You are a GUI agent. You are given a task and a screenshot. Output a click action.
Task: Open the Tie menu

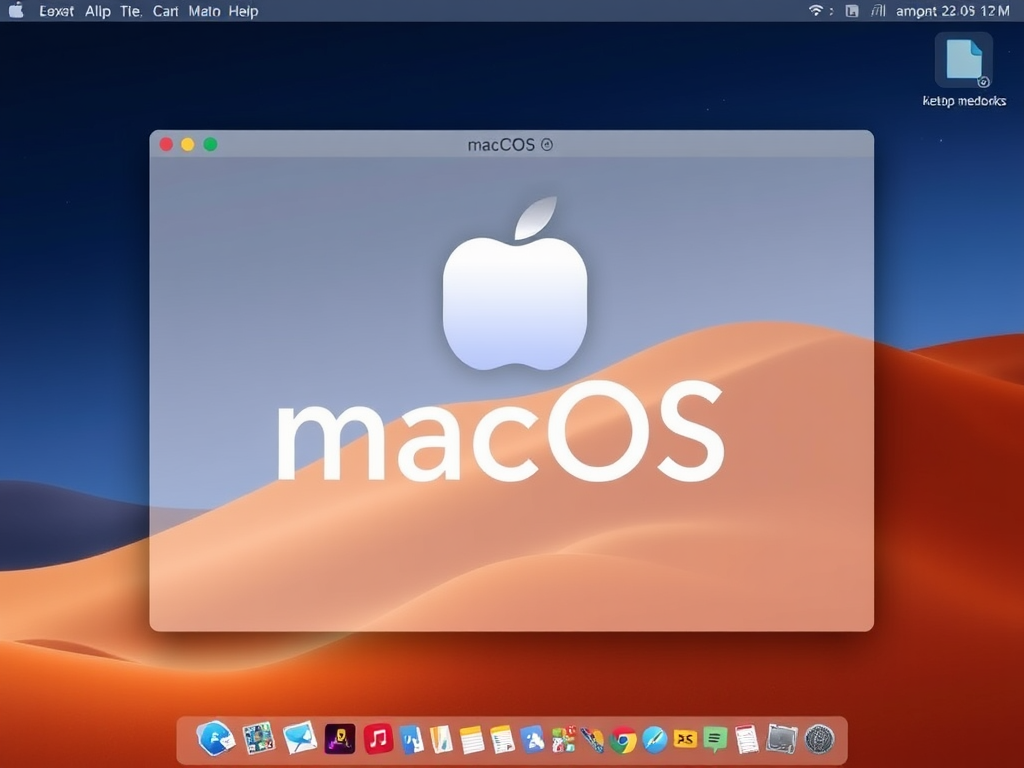130,11
